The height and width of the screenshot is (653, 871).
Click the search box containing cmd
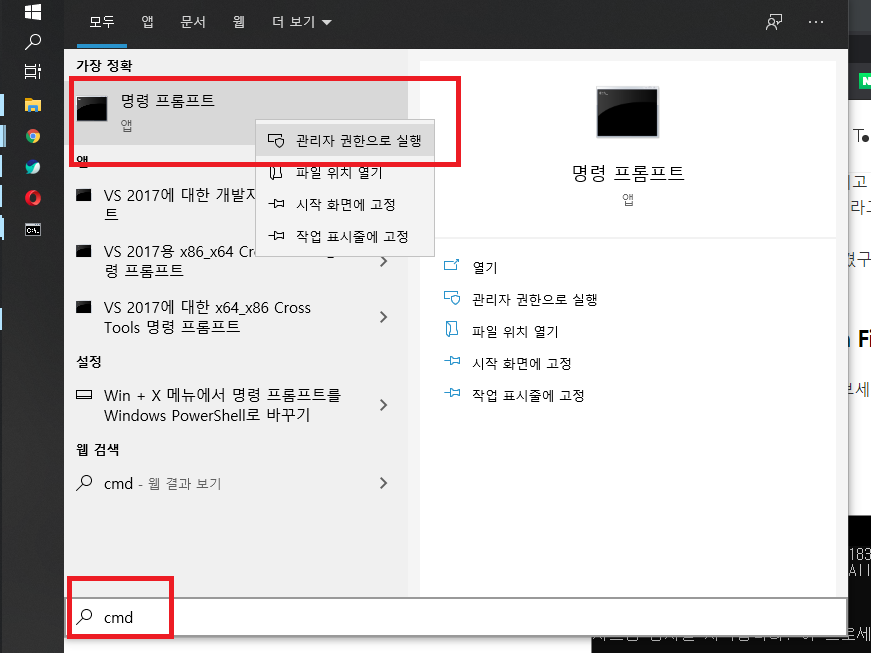click(457, 617)
